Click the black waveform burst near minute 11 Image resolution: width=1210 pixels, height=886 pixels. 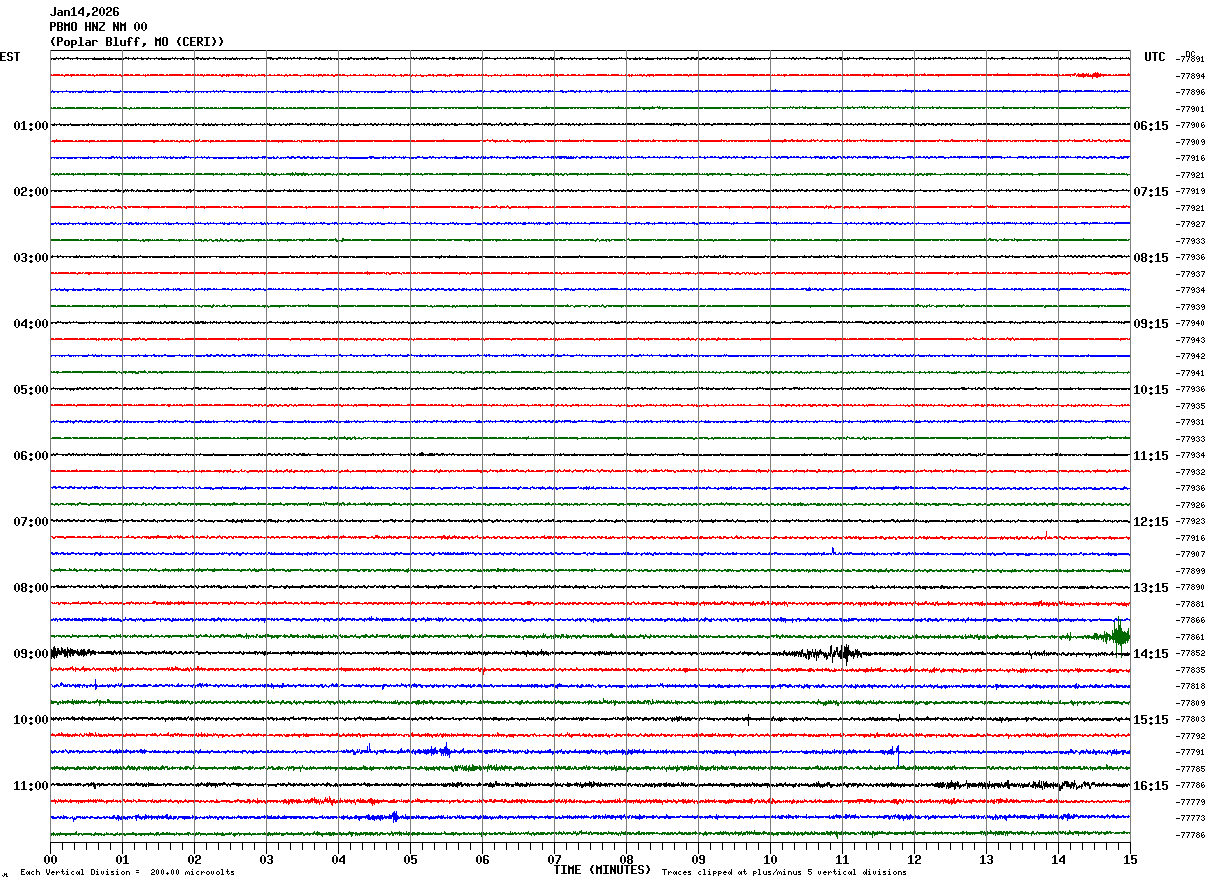(x=840, y=654)
